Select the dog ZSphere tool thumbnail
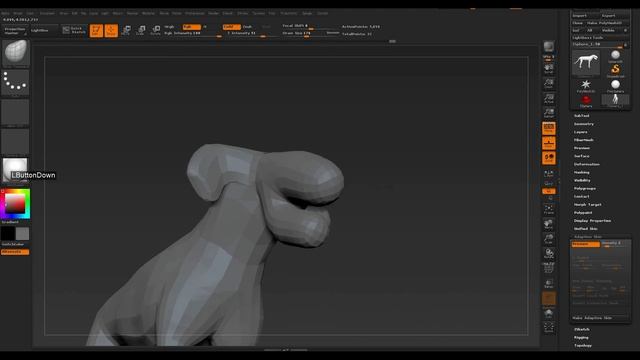This screenshot has width=640, height=360. pyautogui.click(x=586, y=63)
